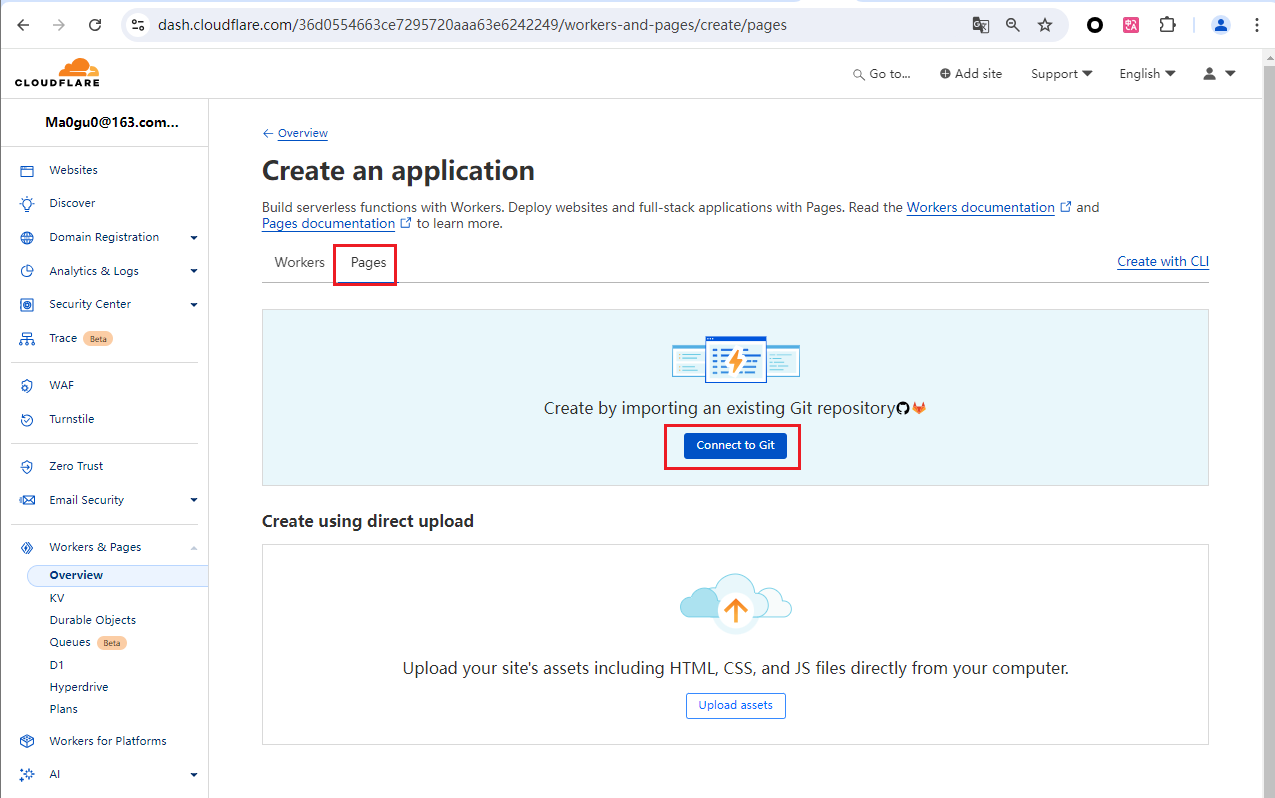This screenshot has height=798, width=1275.
Task: Open site information icon in address bar
Action: (138, 25)
